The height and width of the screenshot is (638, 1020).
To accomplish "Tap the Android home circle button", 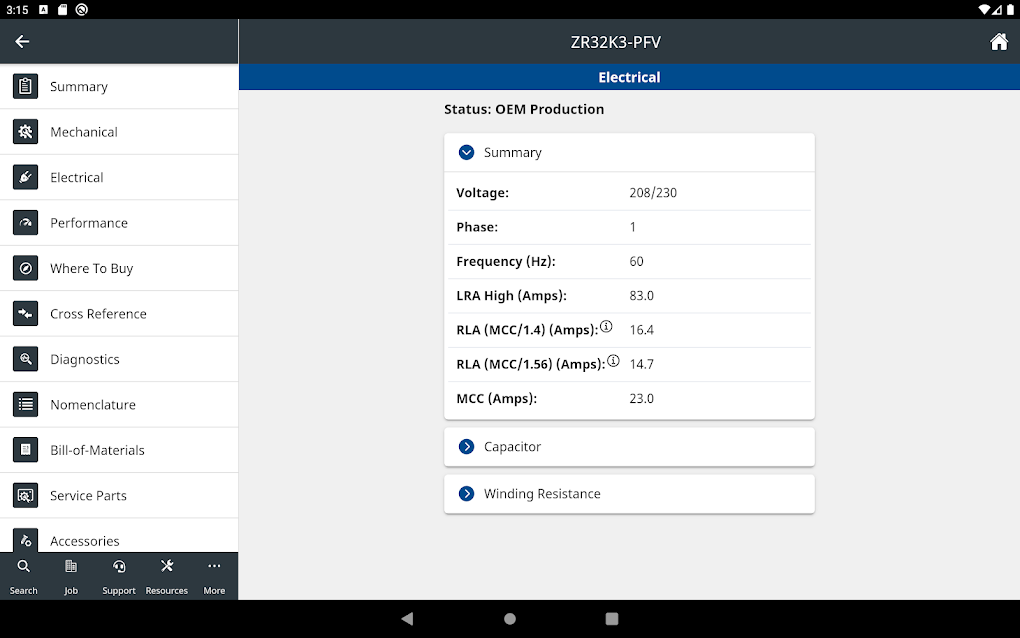I will click(x=510, y=618).
